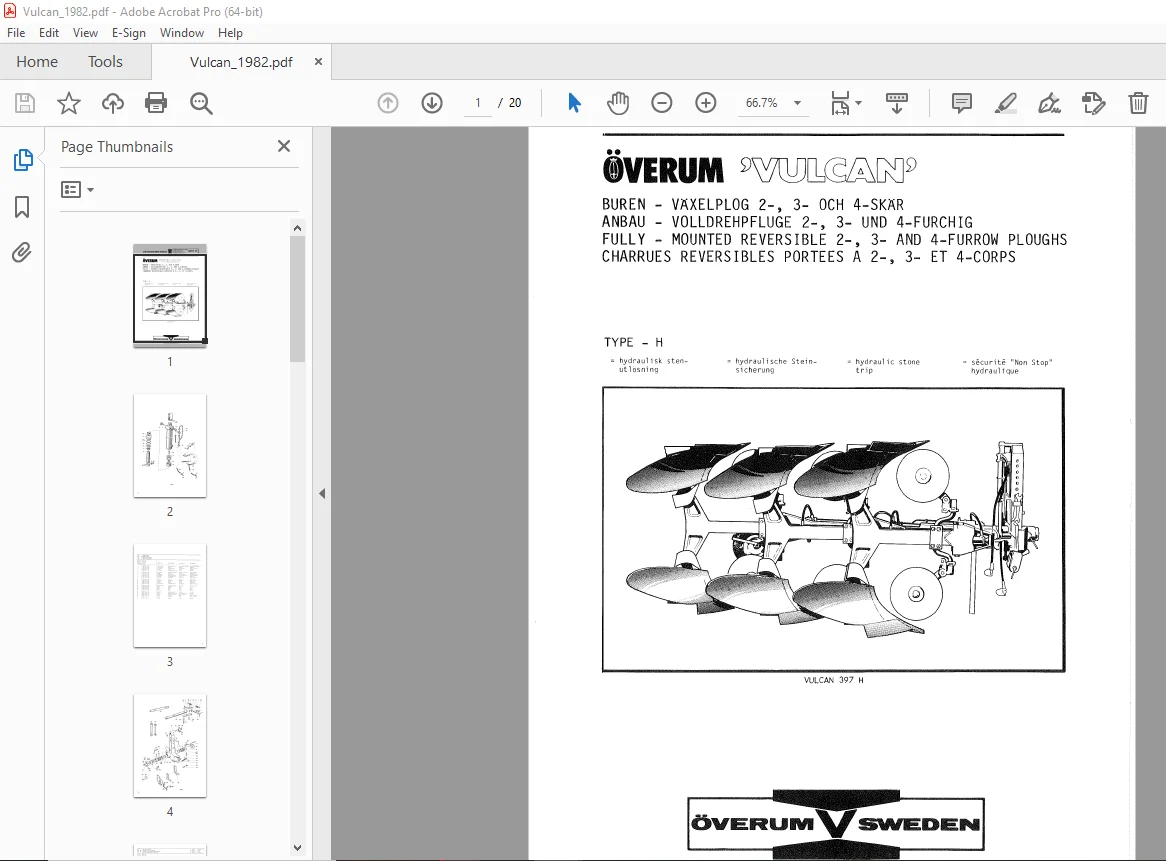Click 'Page Thumbnails' panel title
Screen dimensions: 1166x861
(x=117, y=146)
